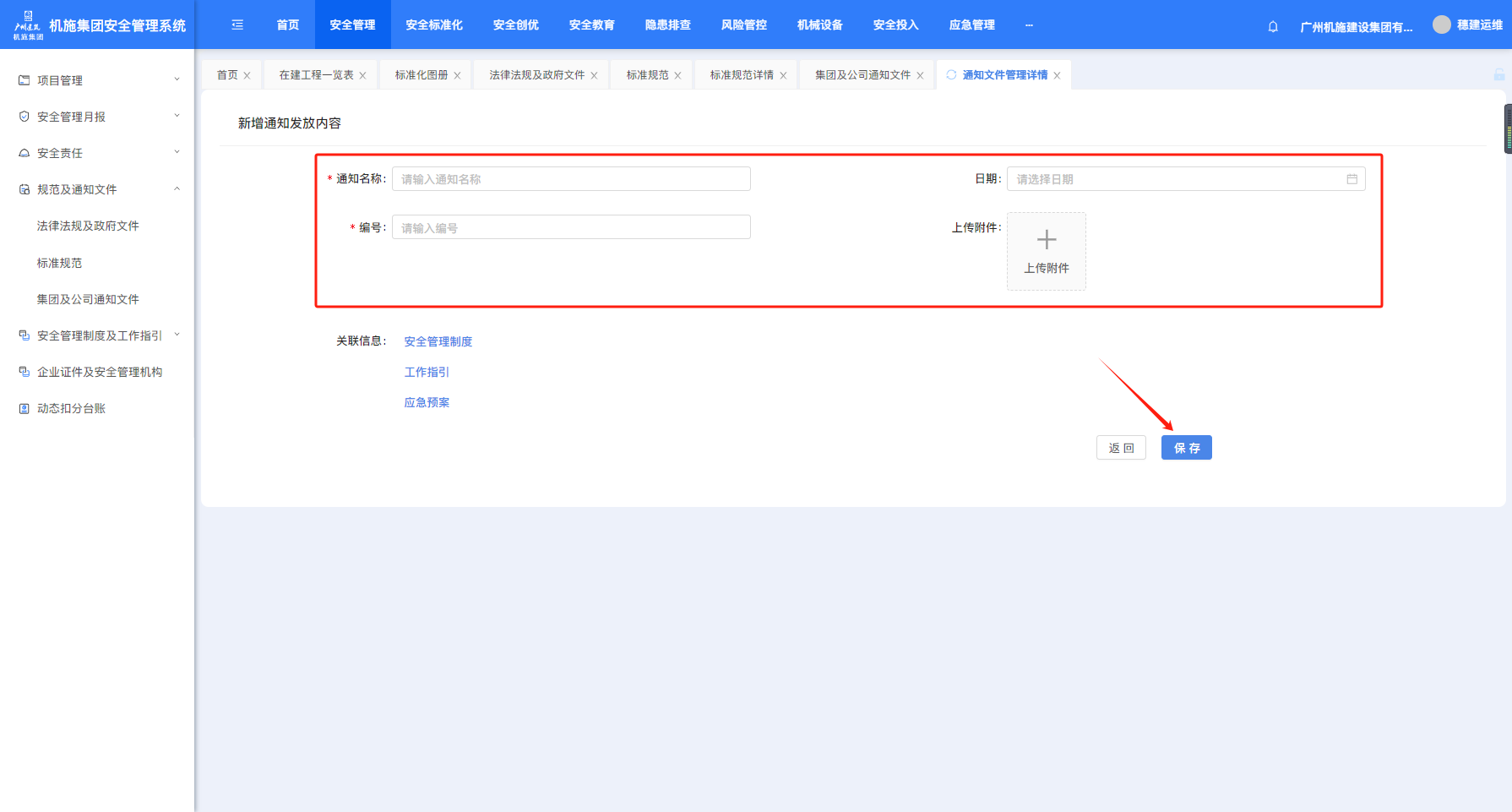Click the user avatar icon
This screenshot has width=1512, height=812.
pyautogui.click(x=1441, y=25)
